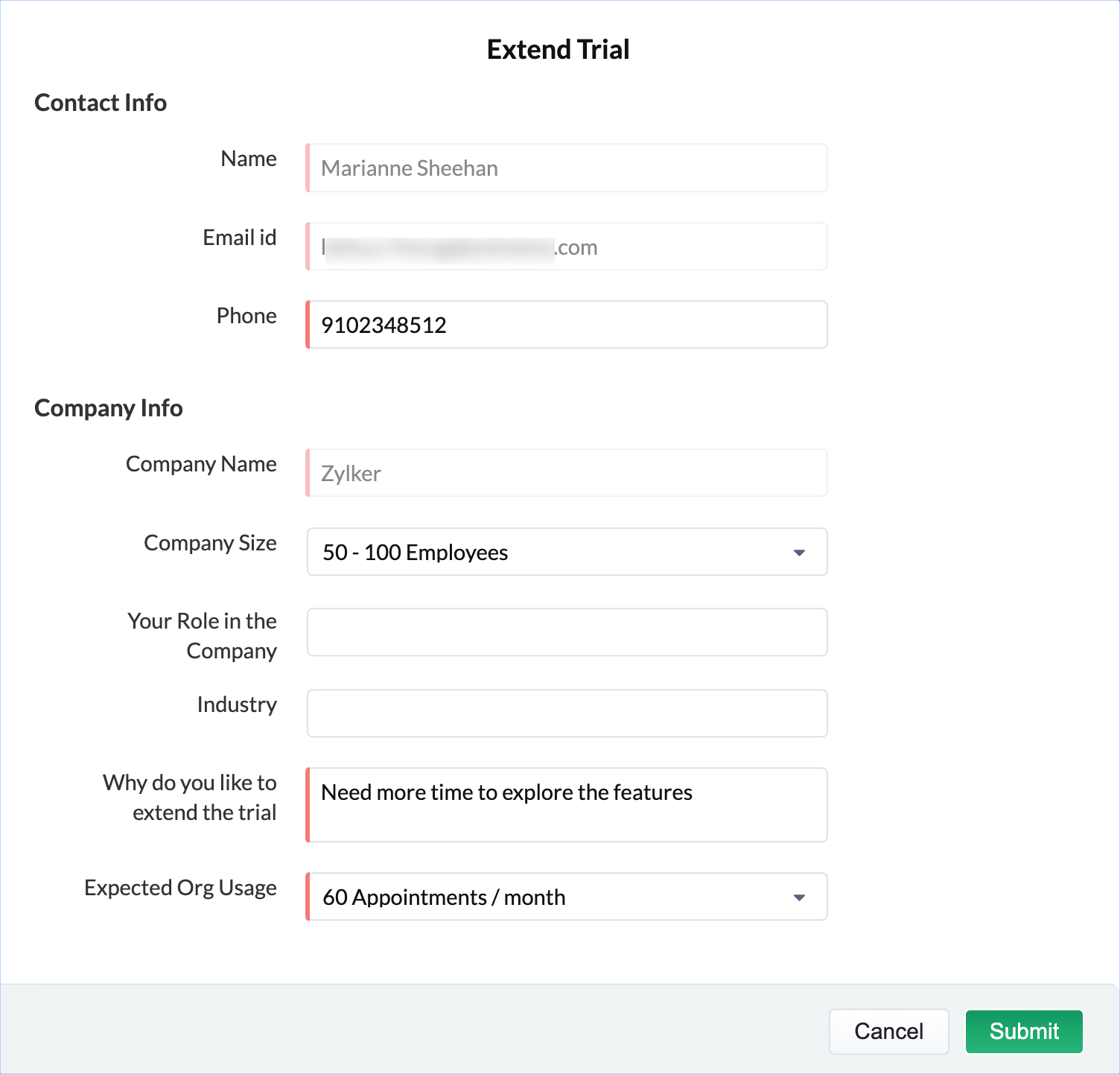Click the Company Info section heading
The height and width of the screenshot is (1074, 1120).
pyautogui.click(x=109, y=408)
